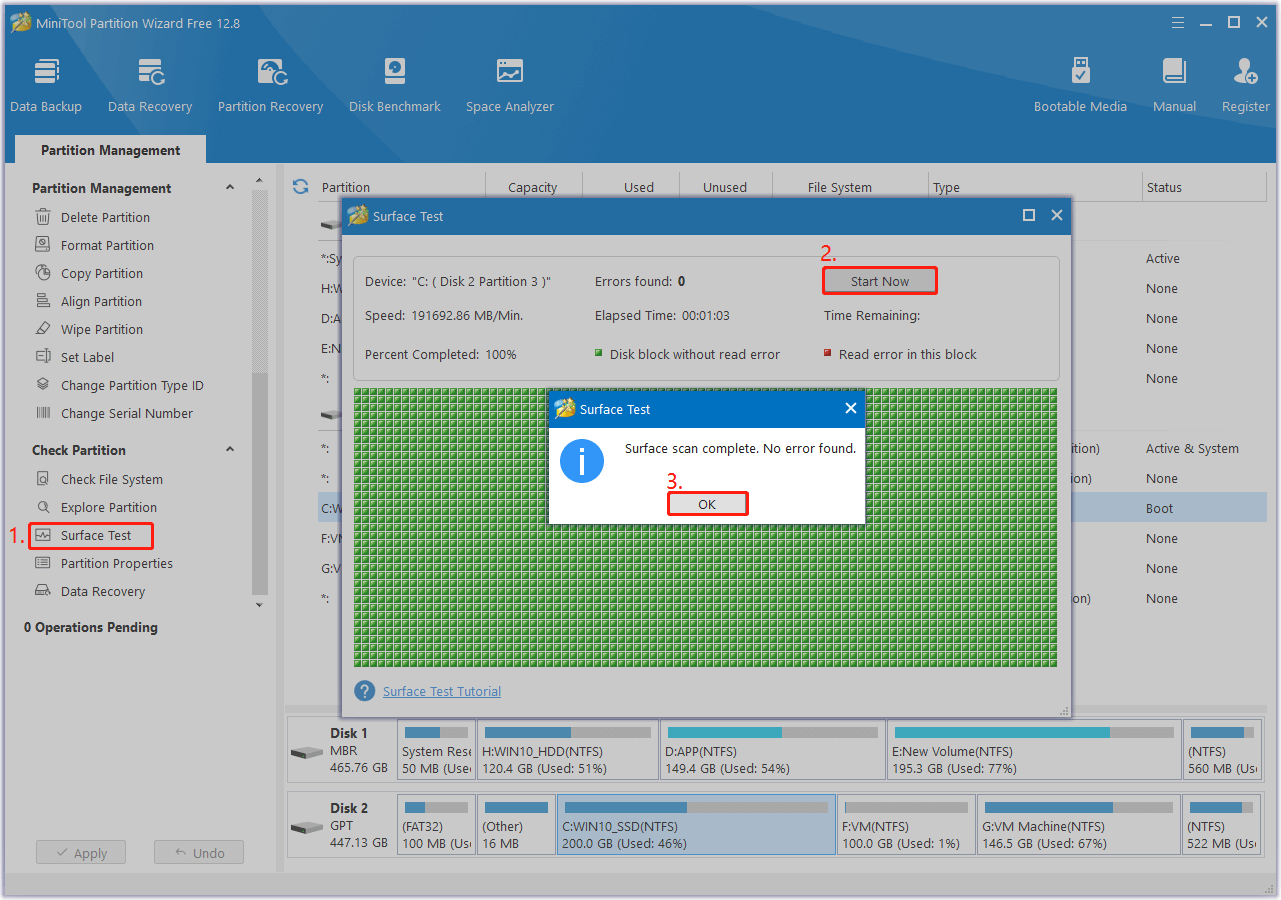Click the Set Label icon
1281x900 pixels.
tap(43, 357)
